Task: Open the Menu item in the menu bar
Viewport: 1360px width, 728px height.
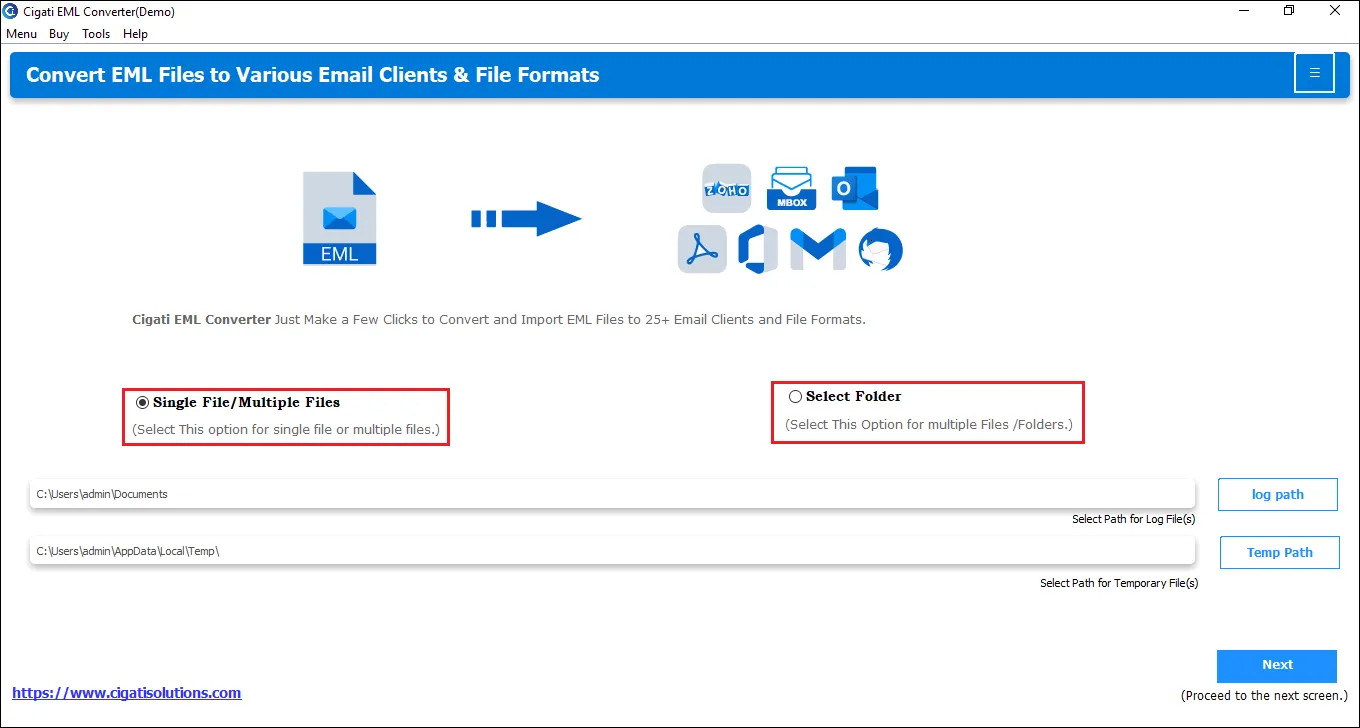Action: (x=21, y=34)
